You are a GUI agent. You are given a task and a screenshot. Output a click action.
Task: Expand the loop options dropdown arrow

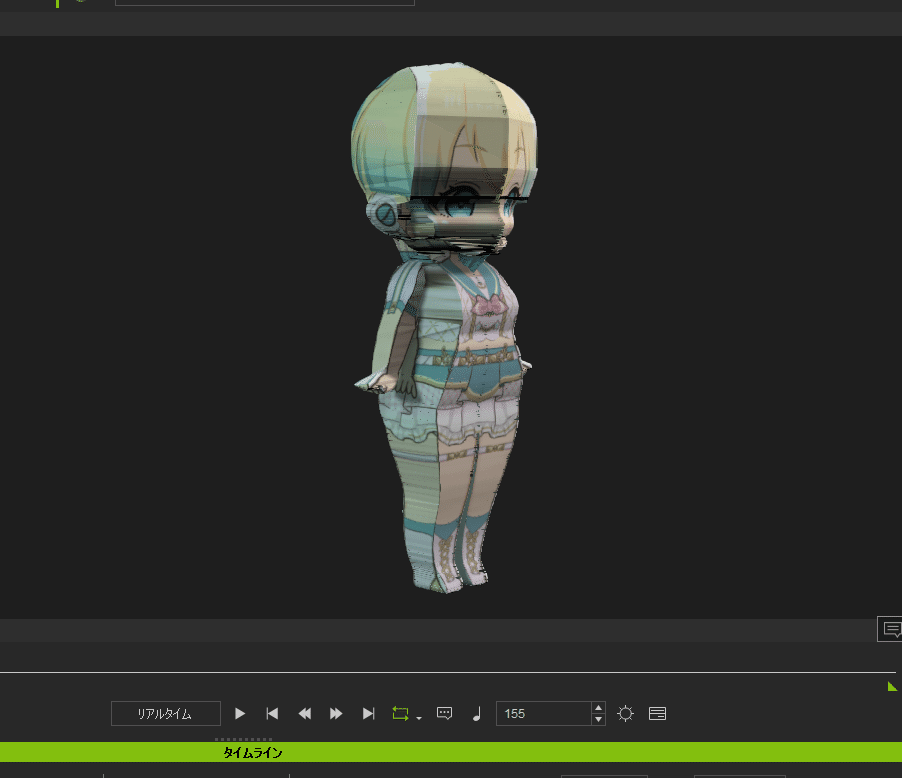point(419,718)
